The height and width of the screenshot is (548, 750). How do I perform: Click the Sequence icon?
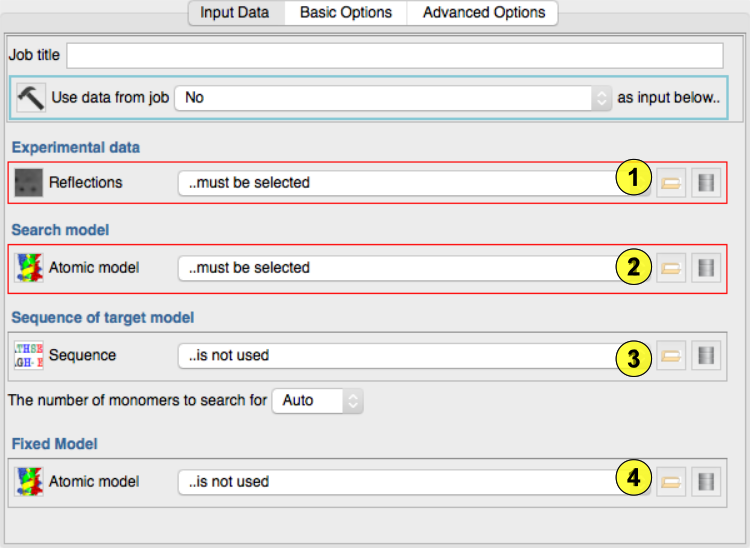pos(28,355)
